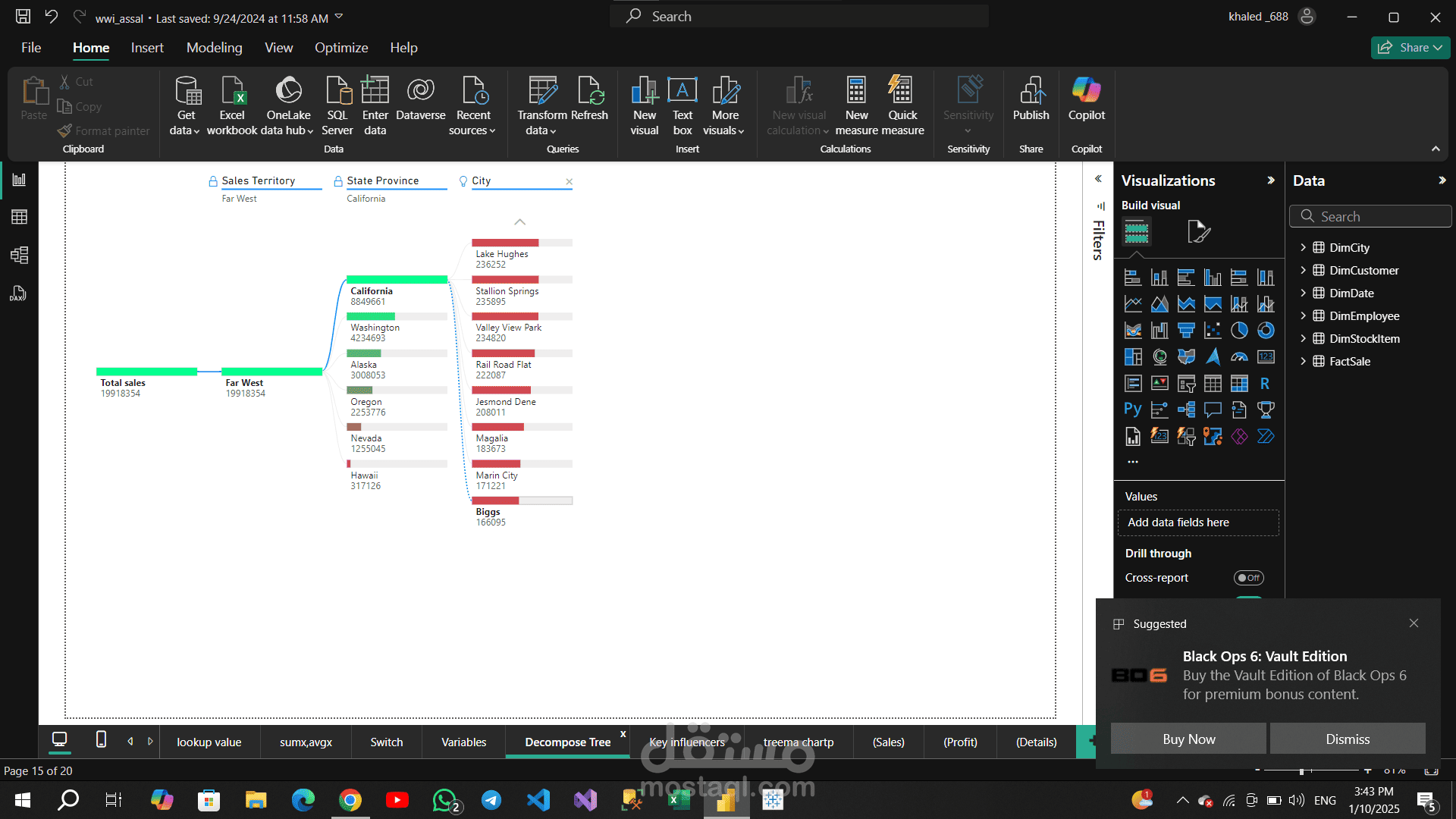Switch to Model view in left sidebar

[x=20, y=256]
